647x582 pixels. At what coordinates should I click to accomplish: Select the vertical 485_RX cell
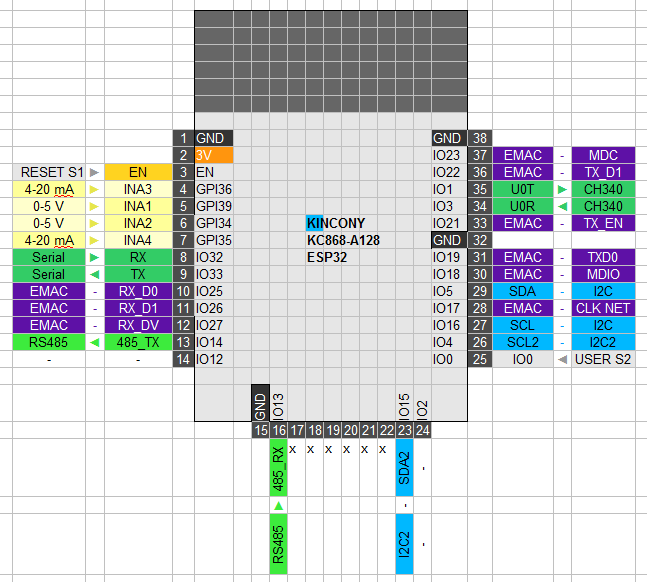(278, 468)
